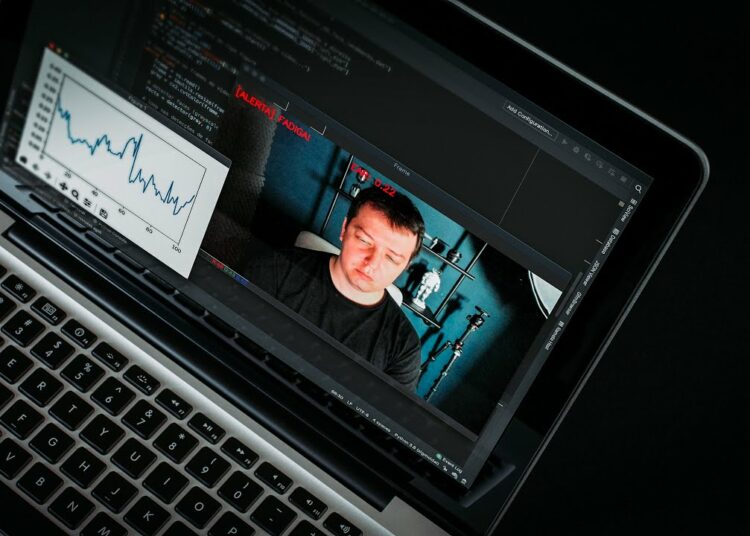The image size is (750, 536).
Task: Open Configure subplots in plot toolbar
Action: 88,203
